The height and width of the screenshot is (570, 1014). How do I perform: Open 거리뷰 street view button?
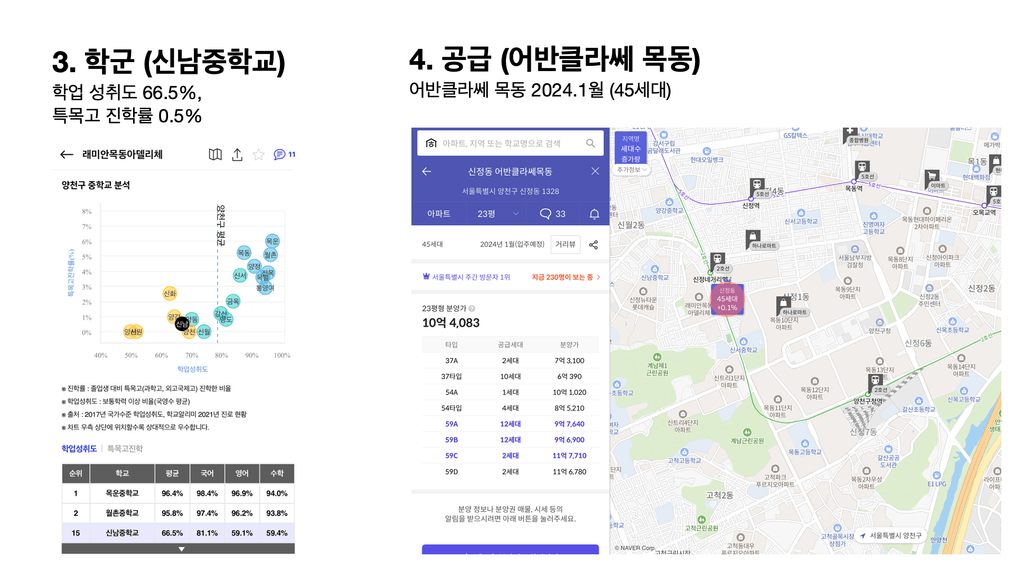[565, 245]
